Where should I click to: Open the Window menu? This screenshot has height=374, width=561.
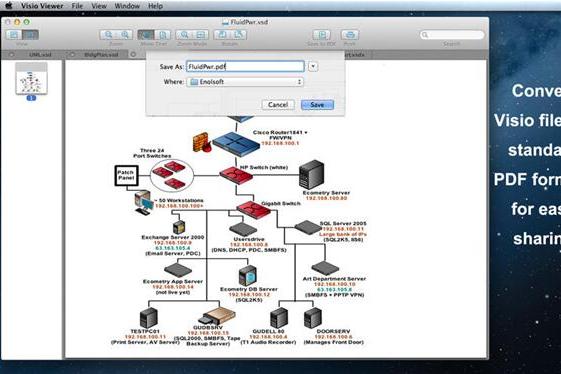click(127, 6)
